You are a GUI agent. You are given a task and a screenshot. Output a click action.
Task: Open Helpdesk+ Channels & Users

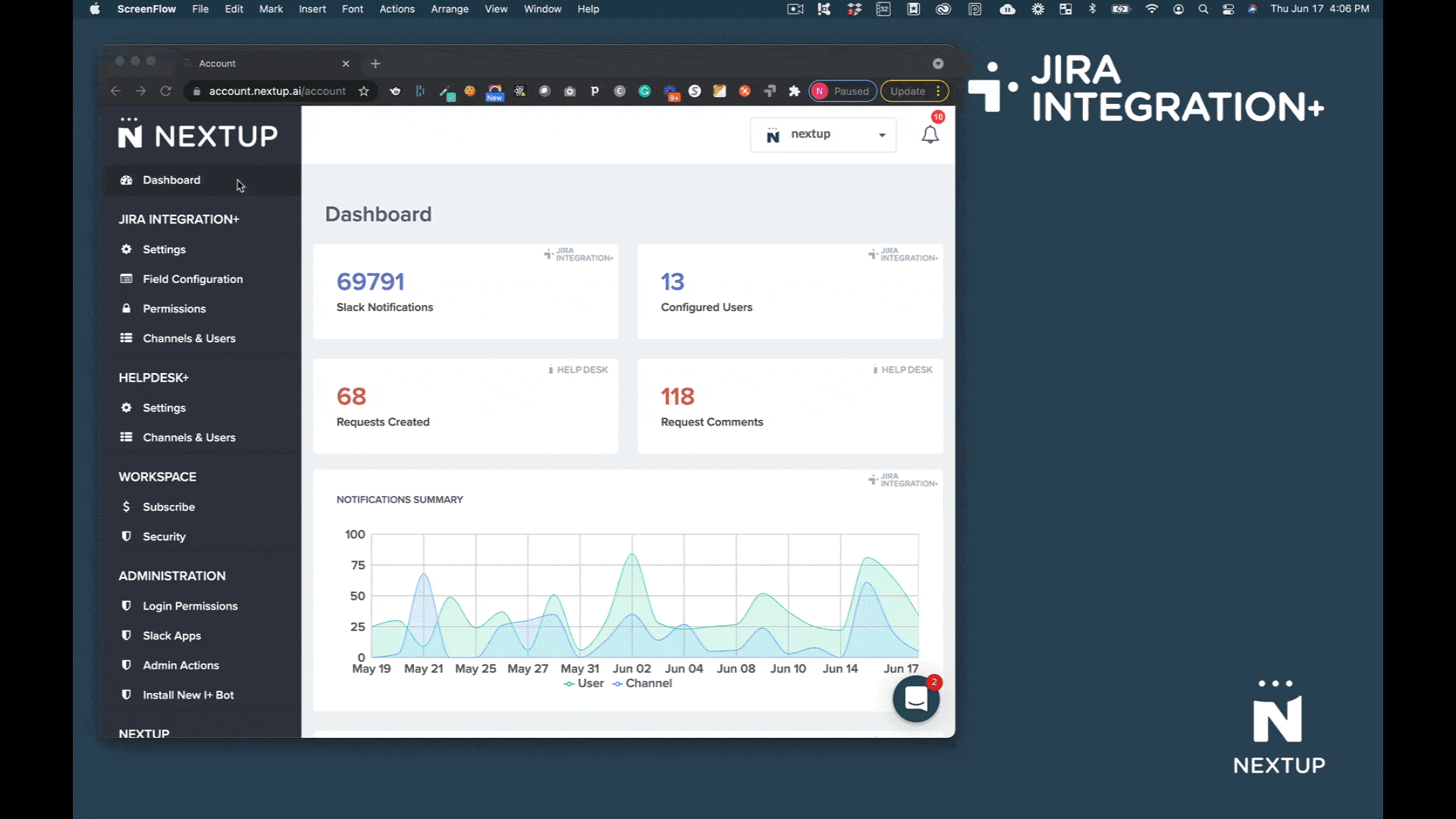click(x=200, y=438)
